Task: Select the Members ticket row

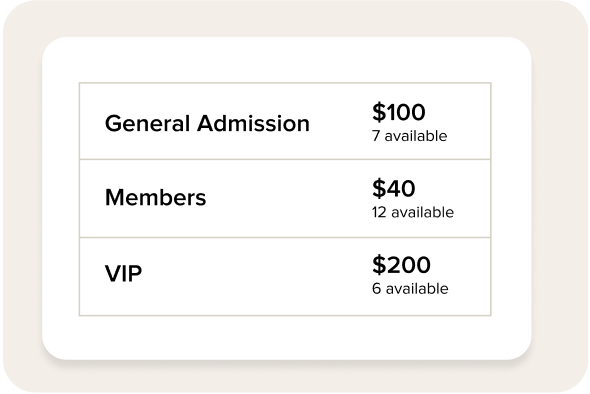Action: 285,198
